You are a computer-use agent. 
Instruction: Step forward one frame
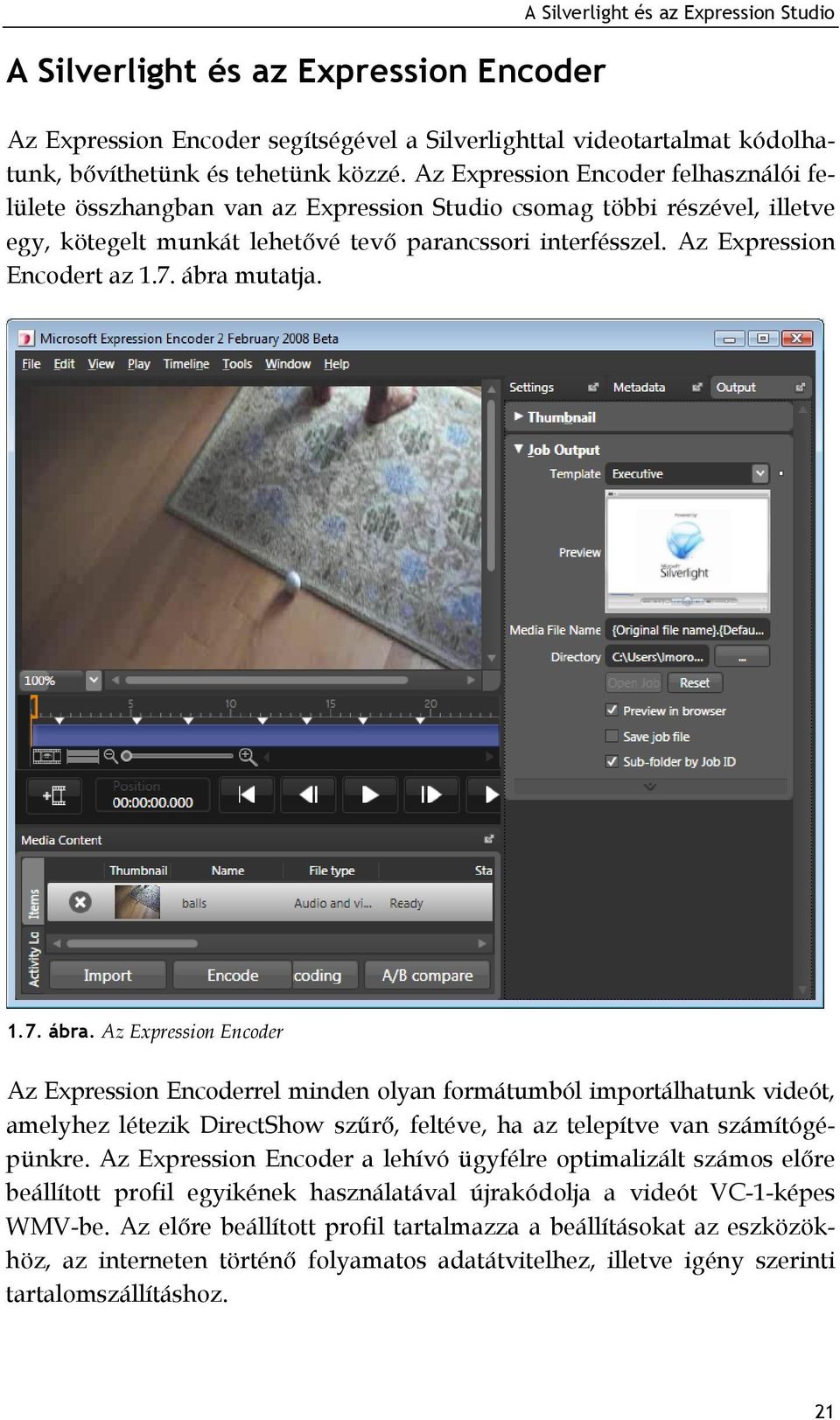click(430, 794)
